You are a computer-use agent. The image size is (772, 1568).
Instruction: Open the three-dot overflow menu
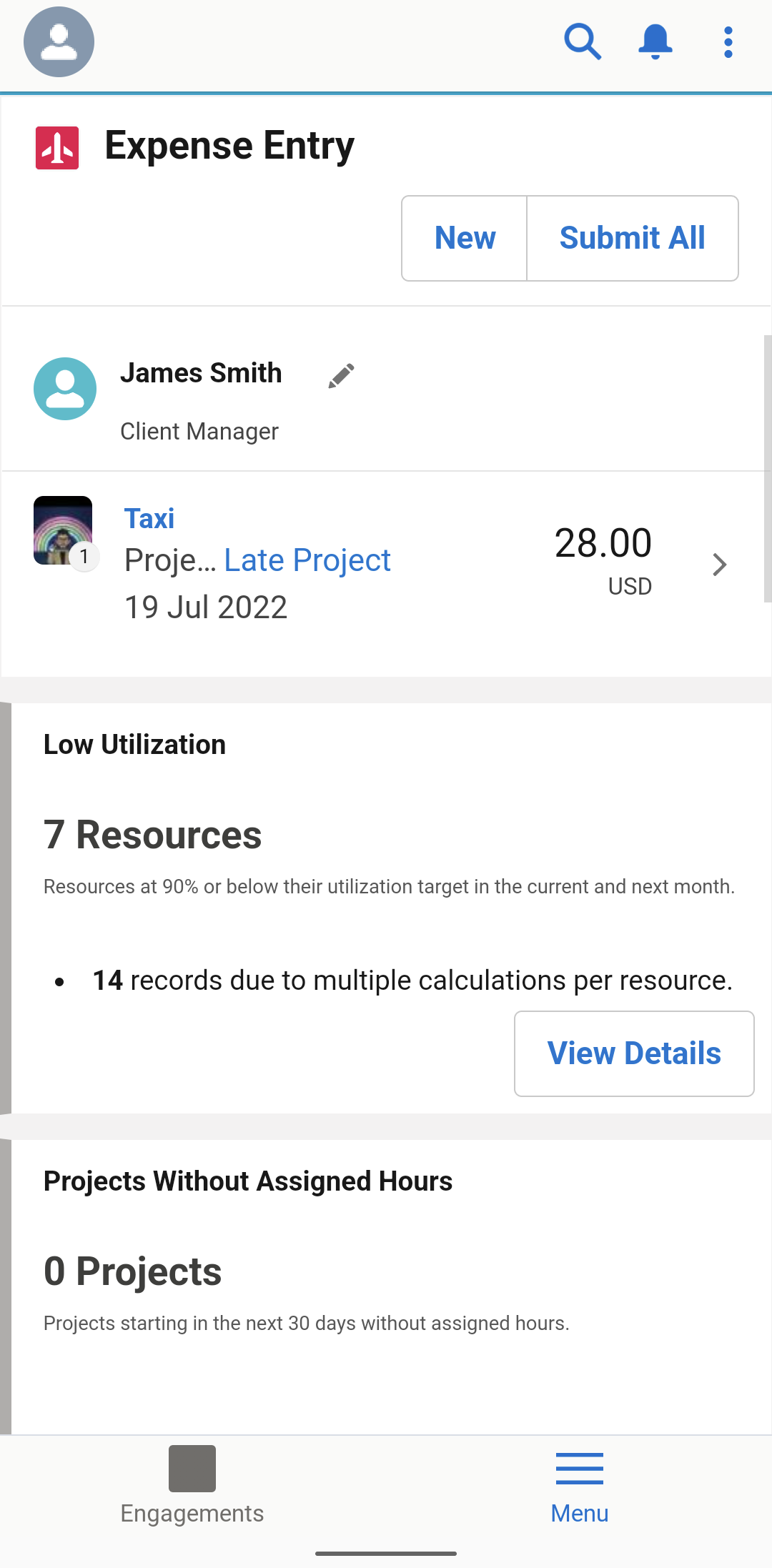pos(728,42)
